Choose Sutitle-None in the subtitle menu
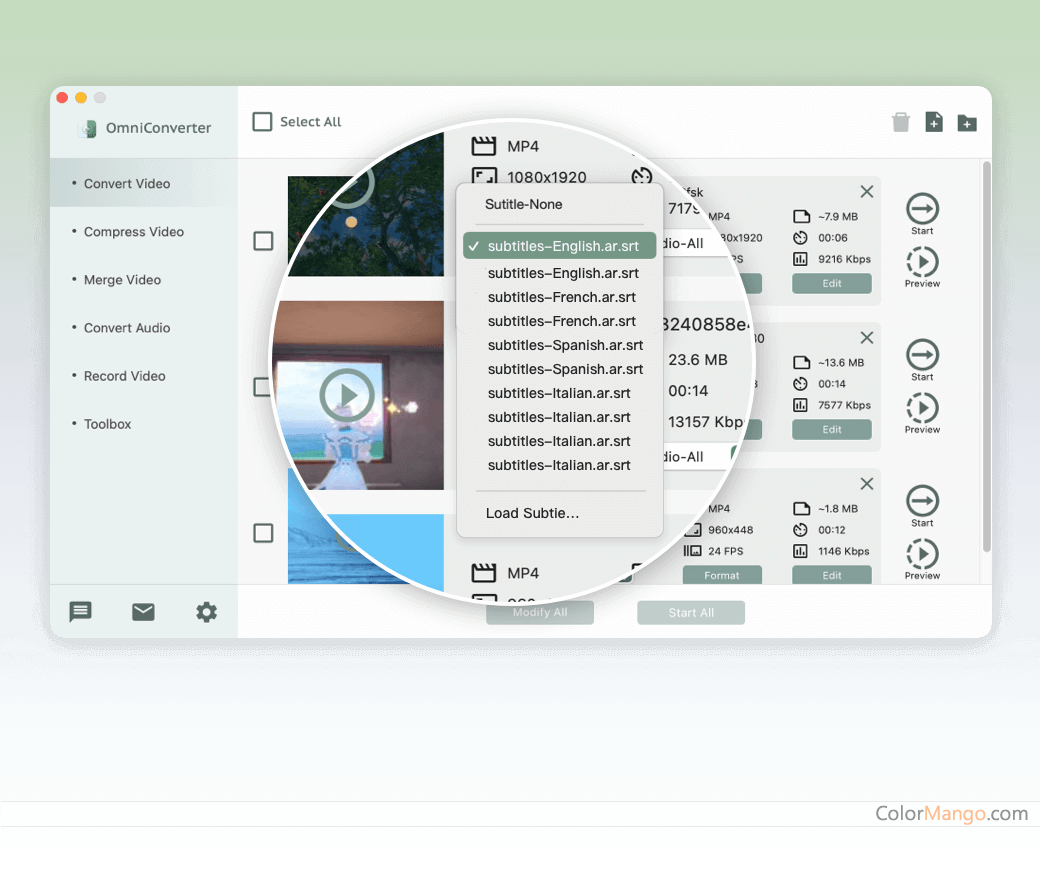1040x874 pixels. (x=523, y=204)
